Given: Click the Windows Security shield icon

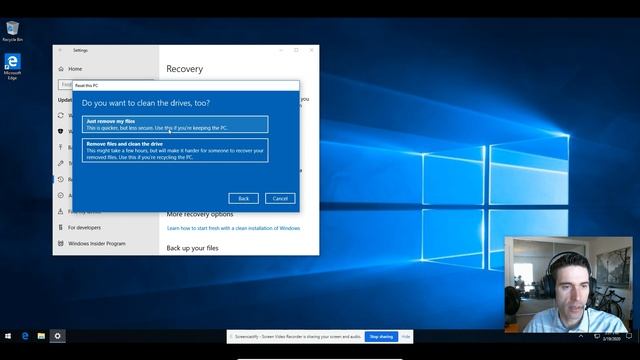Looking at the screenshot, I should tap(61, 131).
